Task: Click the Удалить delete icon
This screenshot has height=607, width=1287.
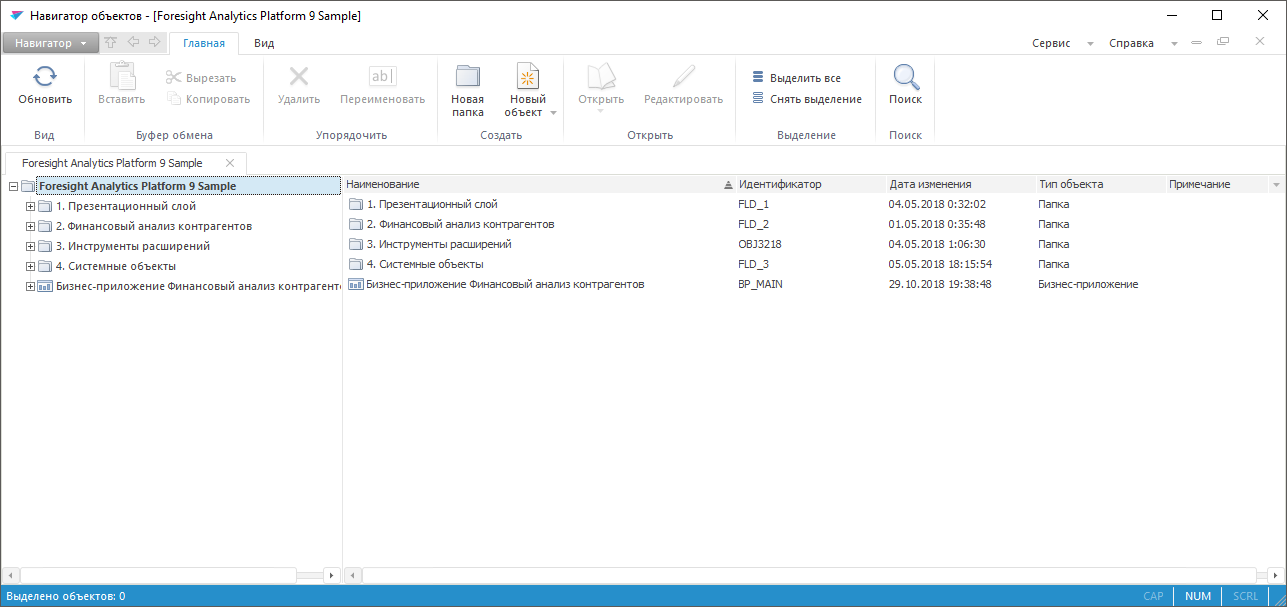Action: coord(298,76)
